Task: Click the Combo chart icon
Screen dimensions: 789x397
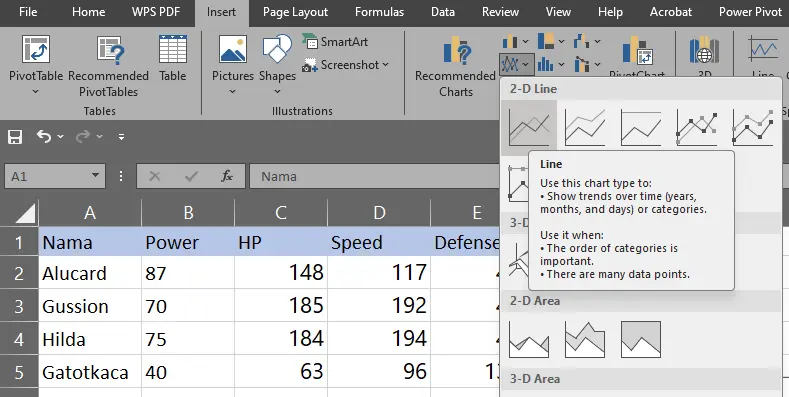Action: point(581,64)
